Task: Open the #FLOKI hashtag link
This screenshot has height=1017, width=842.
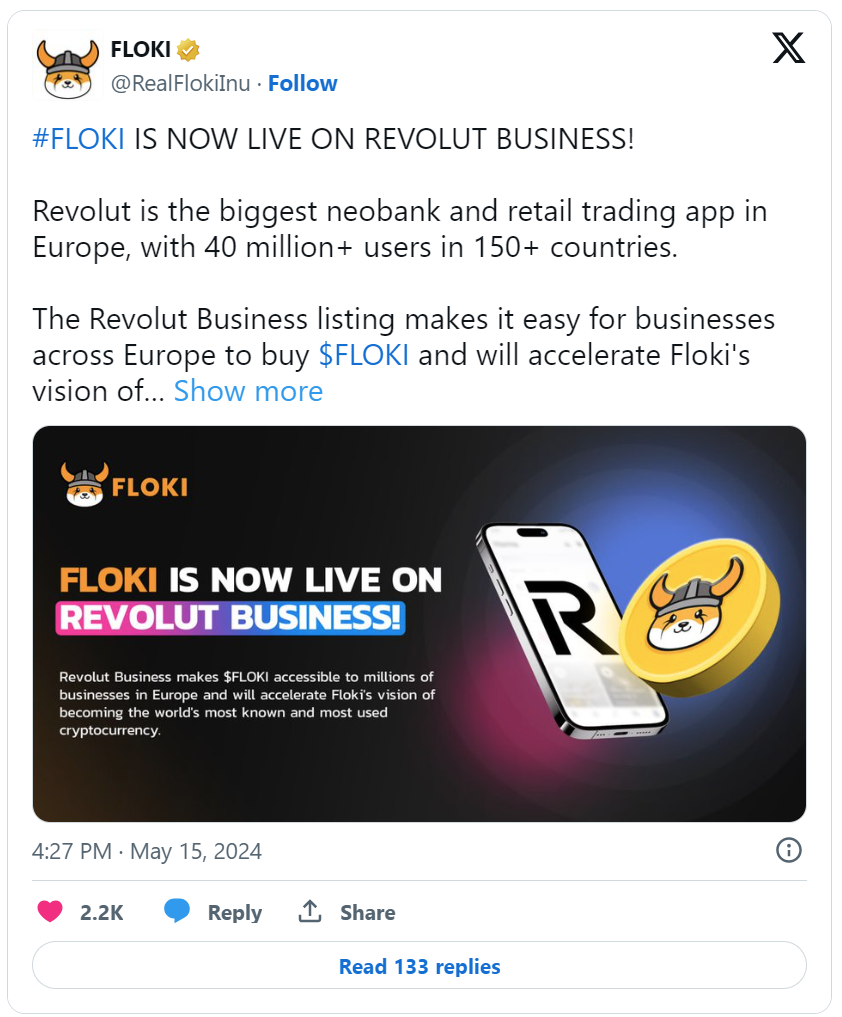Action: pyautogui.click(x=79, y=139)
